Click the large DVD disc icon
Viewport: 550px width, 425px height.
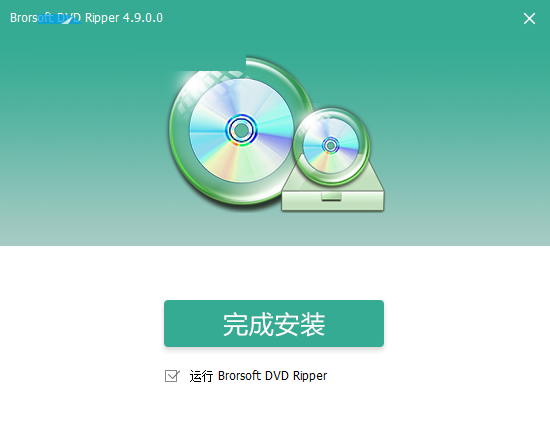(x=241, y=130)
